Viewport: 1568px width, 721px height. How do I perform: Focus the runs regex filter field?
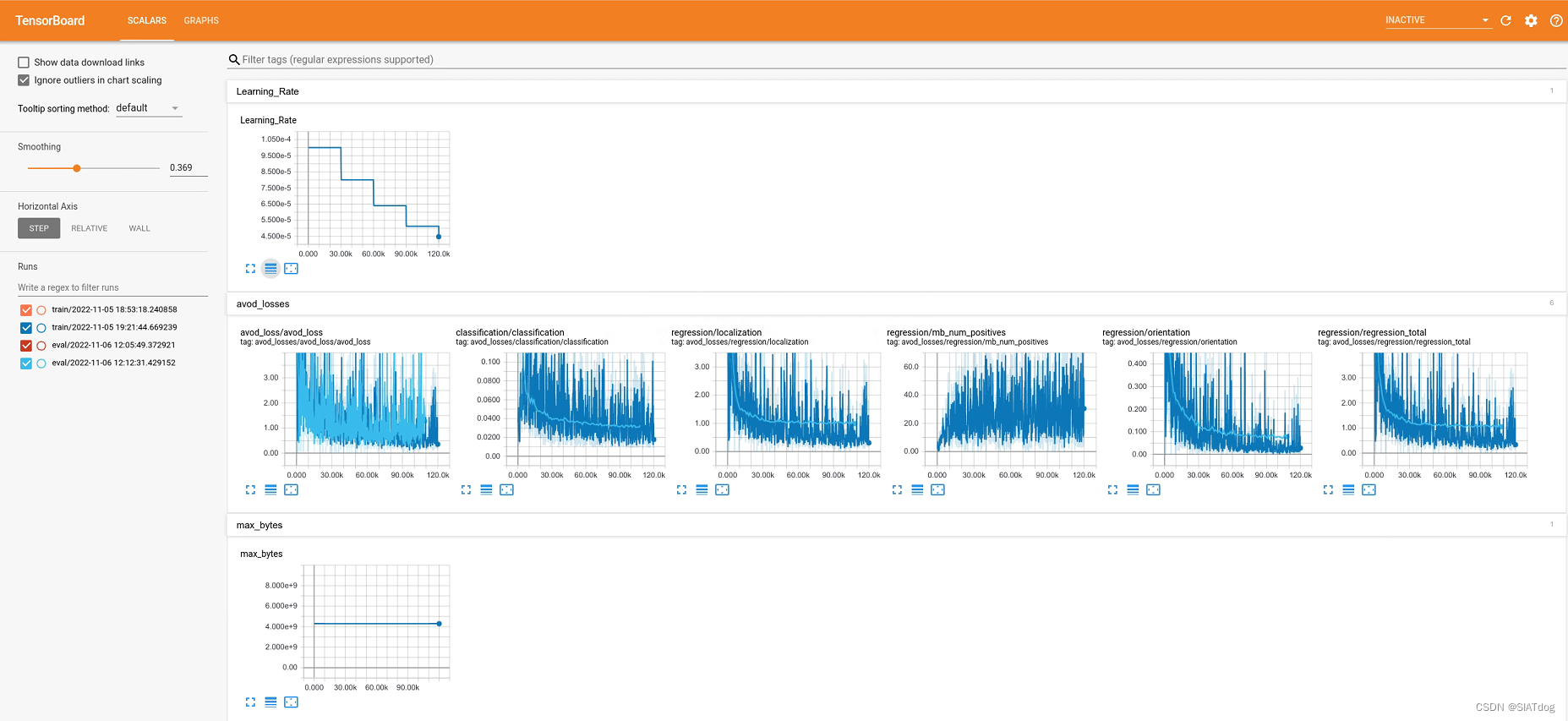pyautogui.click(x=112, y=287)
